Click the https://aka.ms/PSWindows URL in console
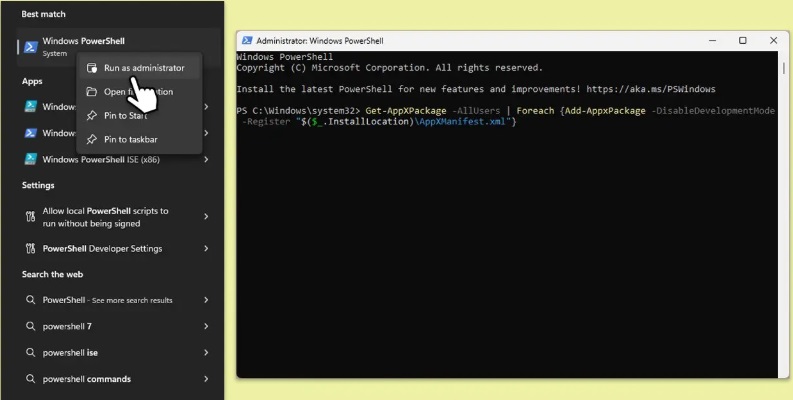Screen dimensions: 793x400 point(651,90)
